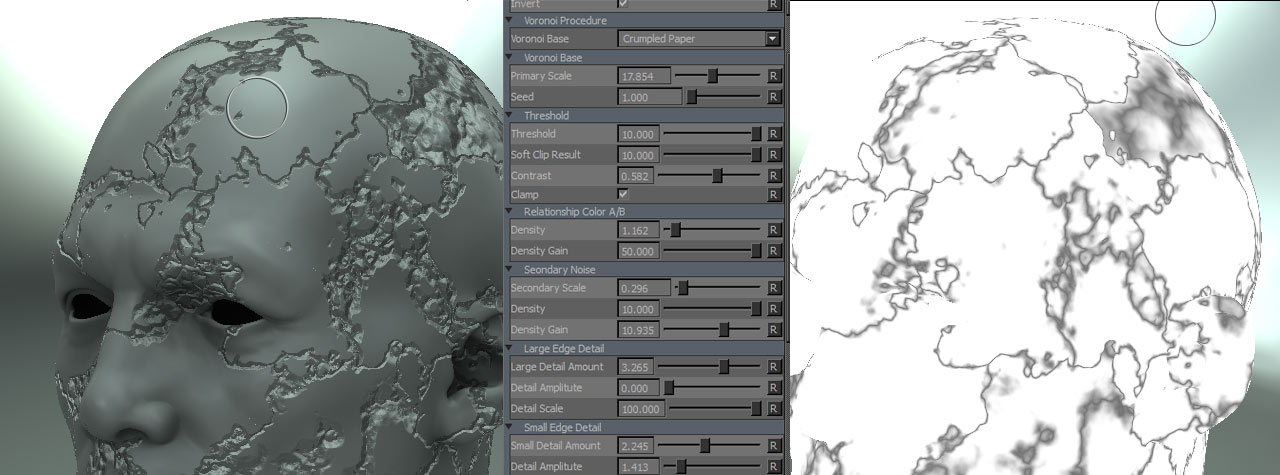The height and width of the screenshot is (475, 1280).
Task: Collapse the Threshold section
Action: click(x=514, y=116)
